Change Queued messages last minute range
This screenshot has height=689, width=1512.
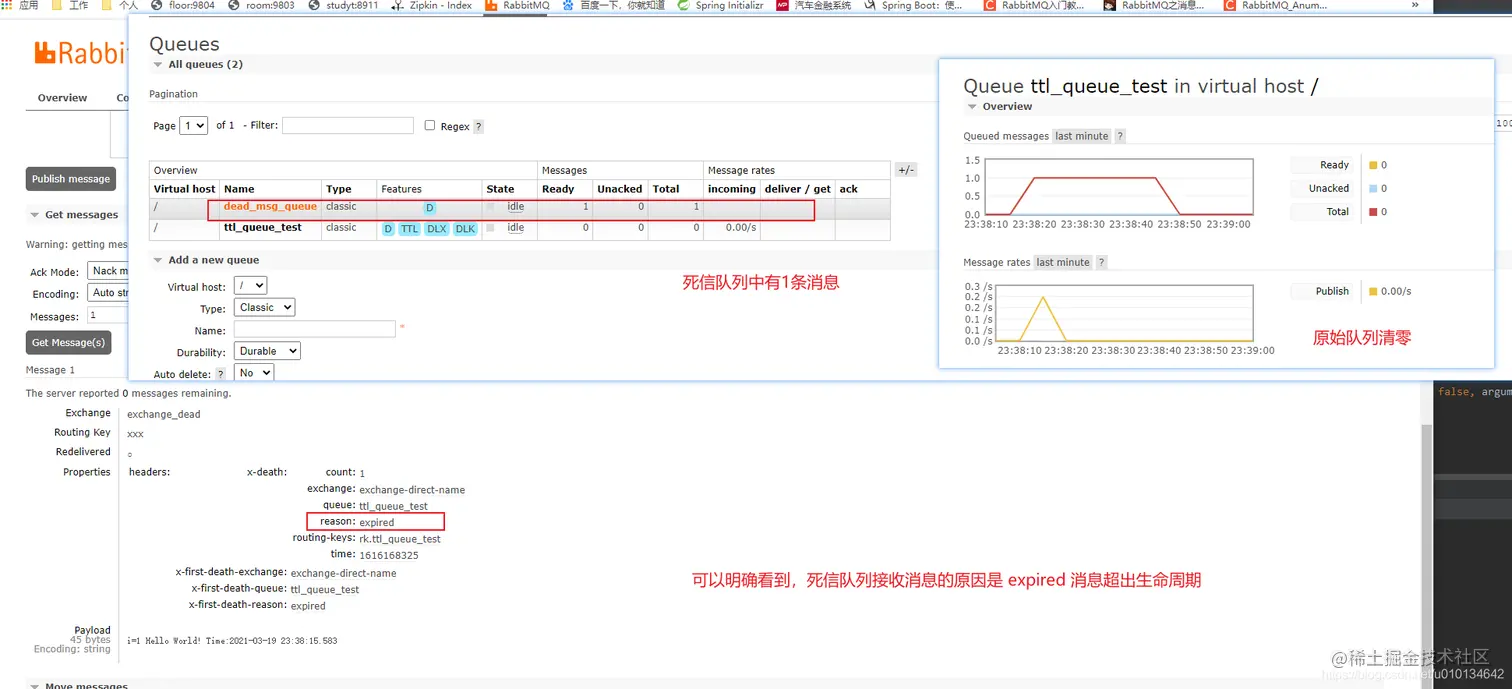[1082, 136]
